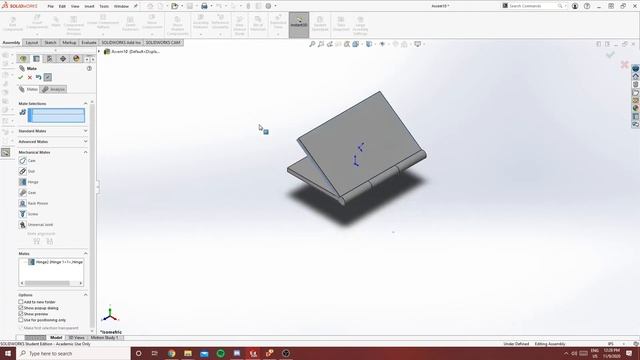Collapse the Options section
This screenshot has height=360, width=640.
(85, 295)
